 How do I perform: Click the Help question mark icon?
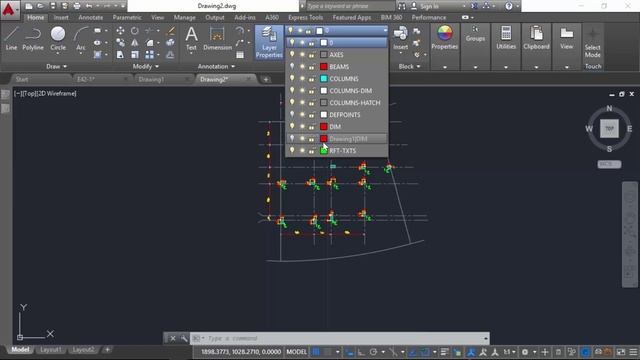point(509,6)
